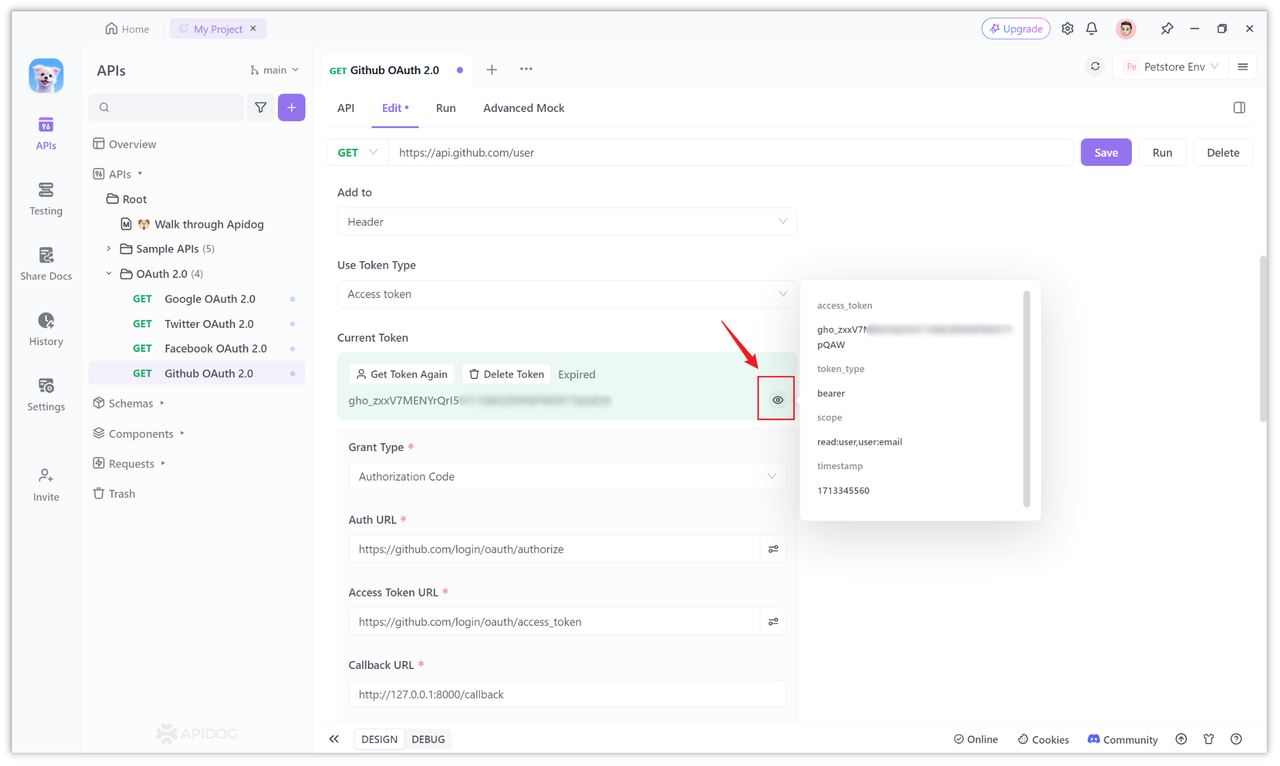The height and width of the screenshot is (766, 1280).
Task: Click the filter icon beside search
Action: tap(260, 107)
